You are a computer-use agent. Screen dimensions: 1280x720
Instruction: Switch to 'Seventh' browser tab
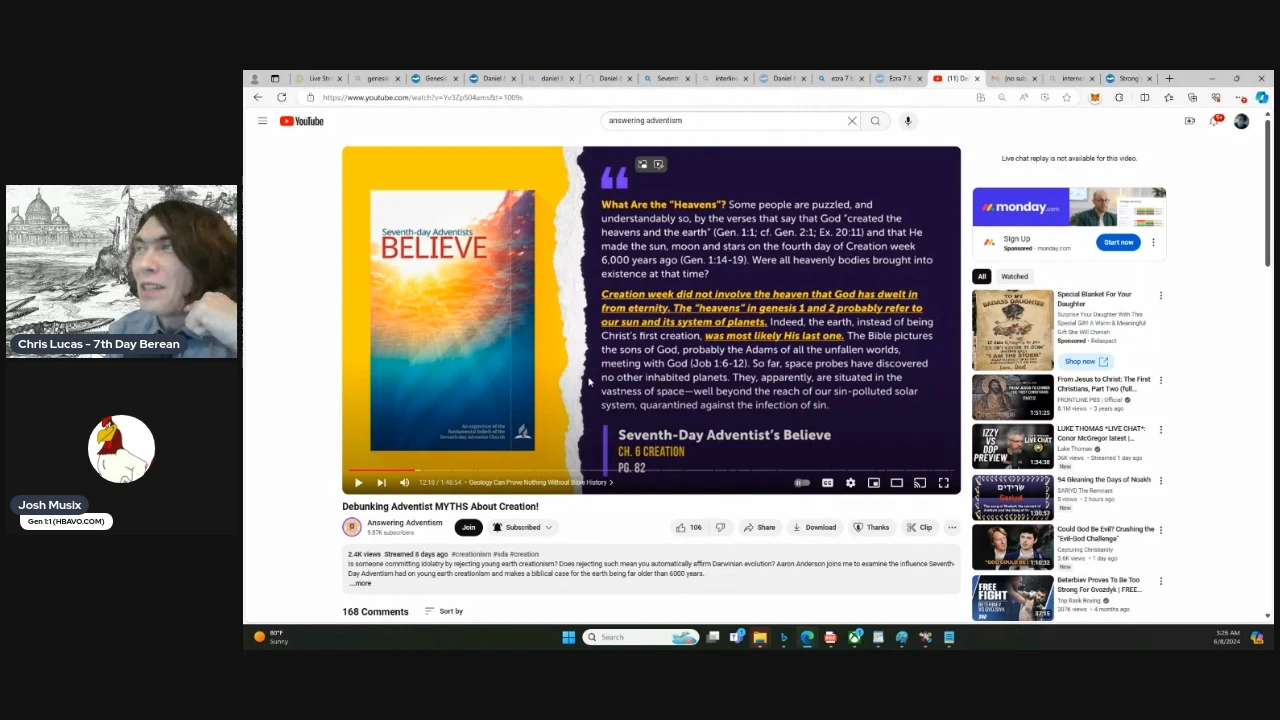pos(666,78)
